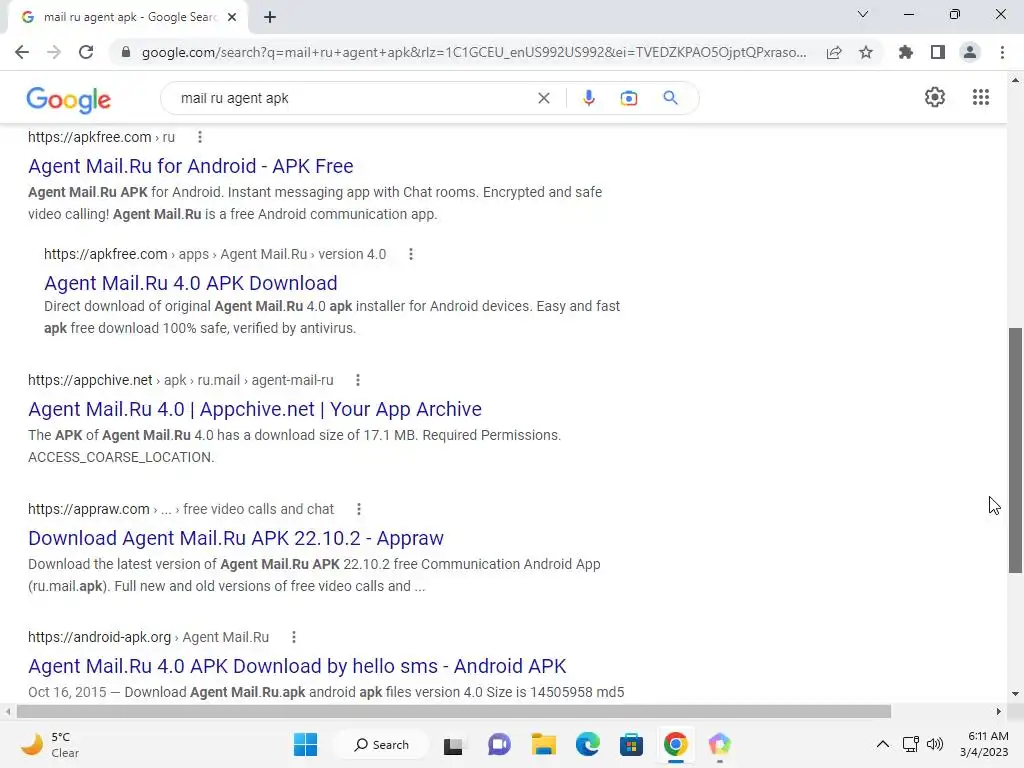Open the taskbar Search box
This screenshot has width=1024, height=768.
(381, 744)
